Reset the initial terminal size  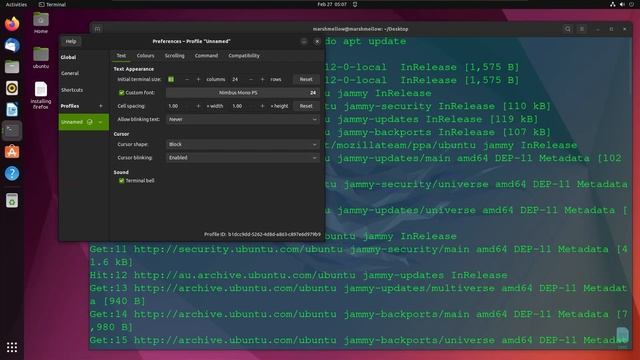pos(306,79)
